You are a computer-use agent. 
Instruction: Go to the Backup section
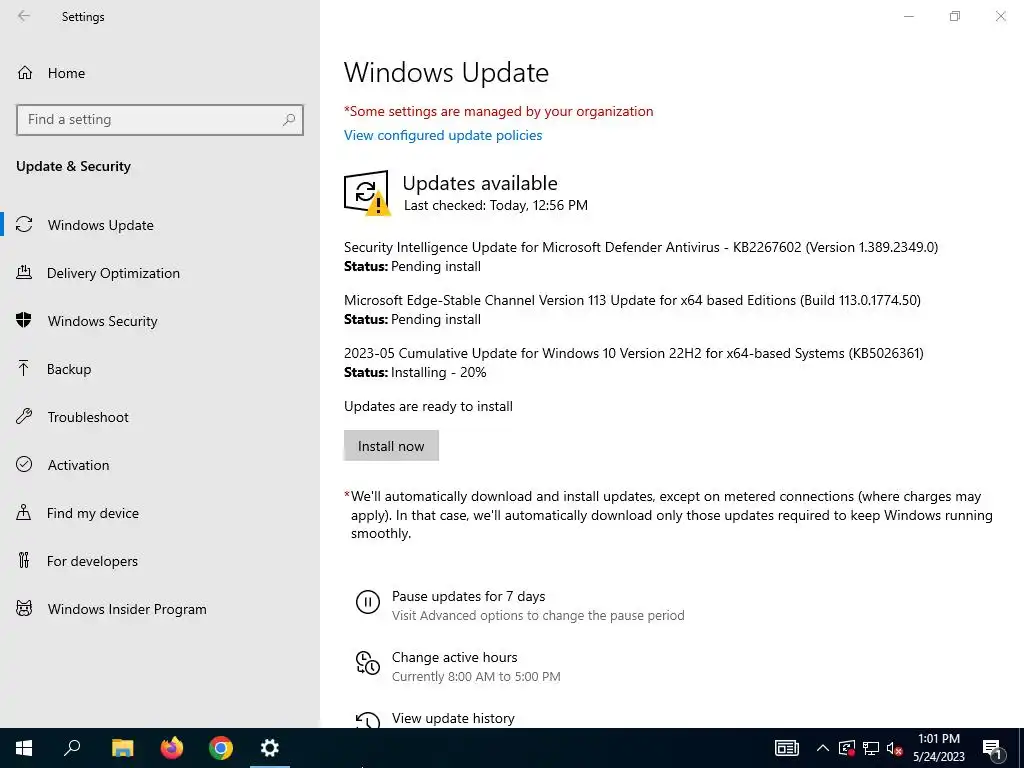(69, 369)
